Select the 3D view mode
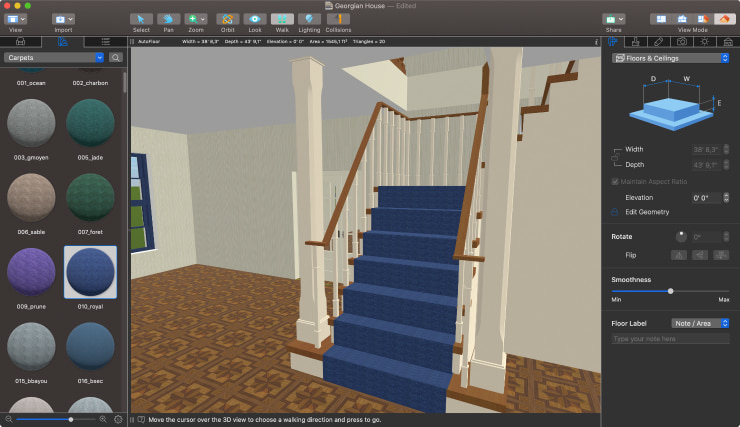 click(724, 19)
